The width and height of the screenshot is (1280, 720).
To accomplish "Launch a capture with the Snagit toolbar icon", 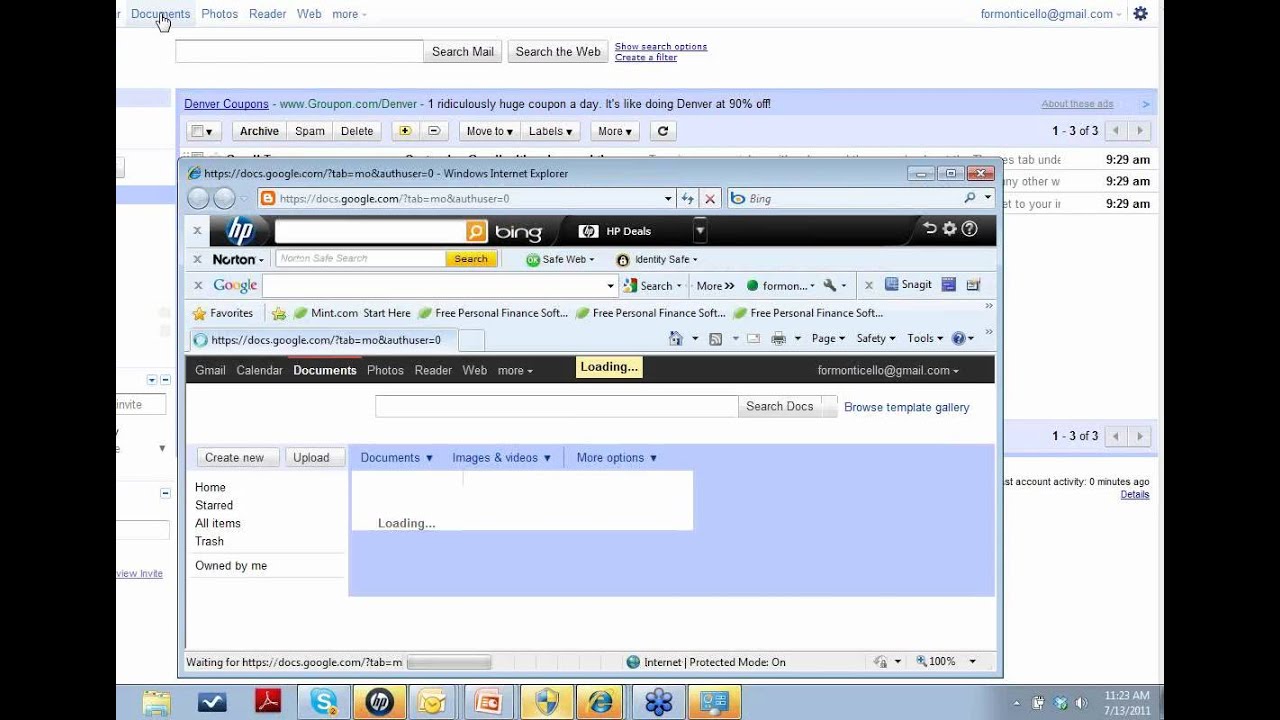I will pyautogui.click(x=891, y=285).
